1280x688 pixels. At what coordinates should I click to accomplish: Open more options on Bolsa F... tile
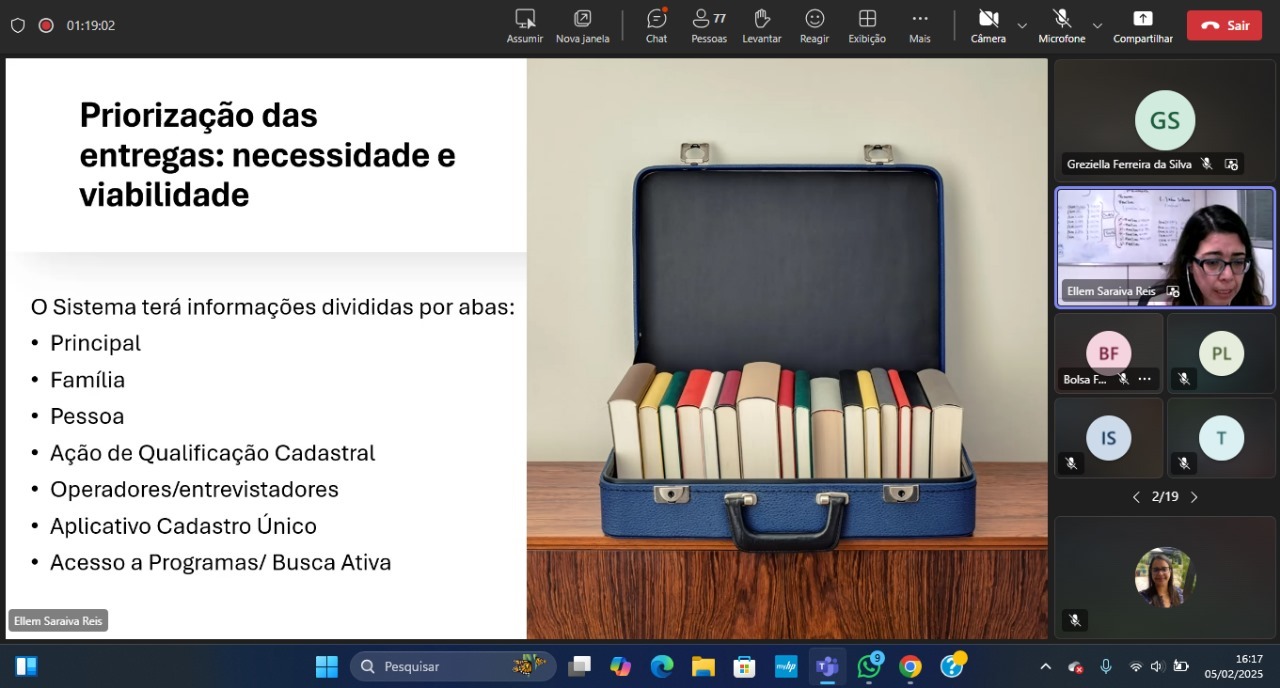pos(1145,379)
